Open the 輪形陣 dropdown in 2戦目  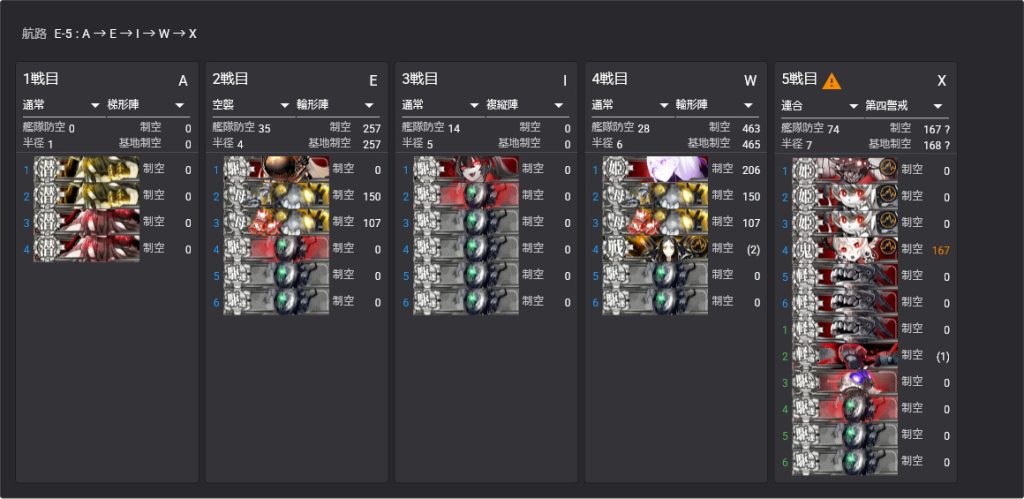click(336, 105)
